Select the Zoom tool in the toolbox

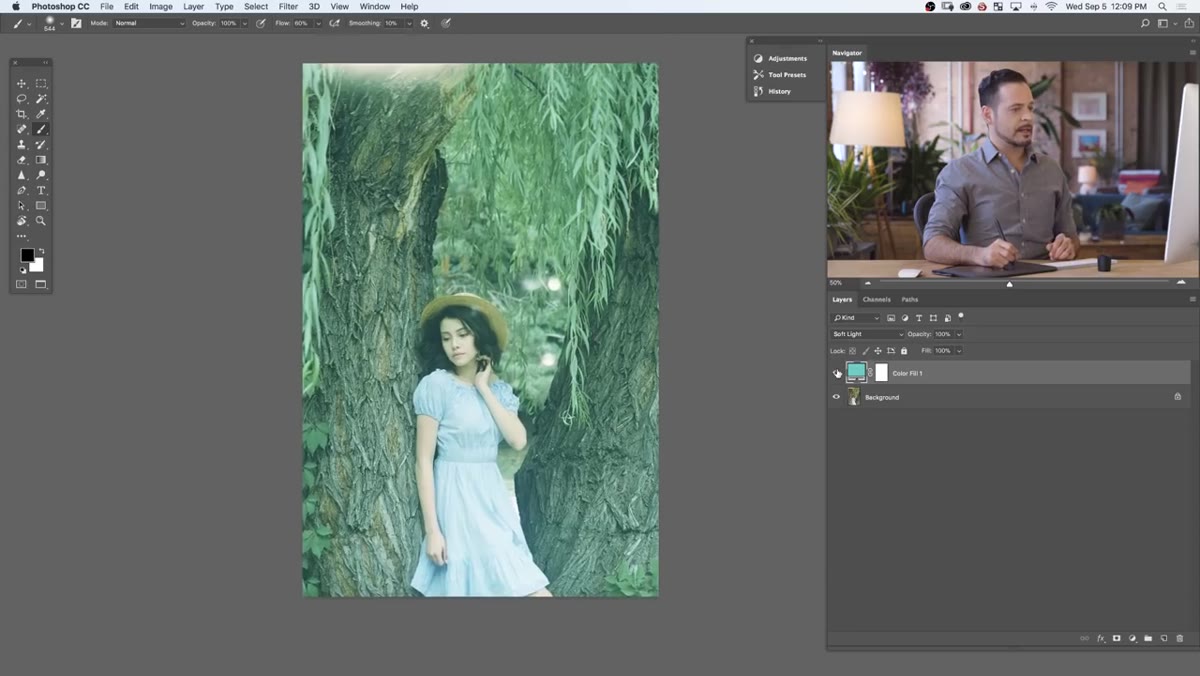41,220
